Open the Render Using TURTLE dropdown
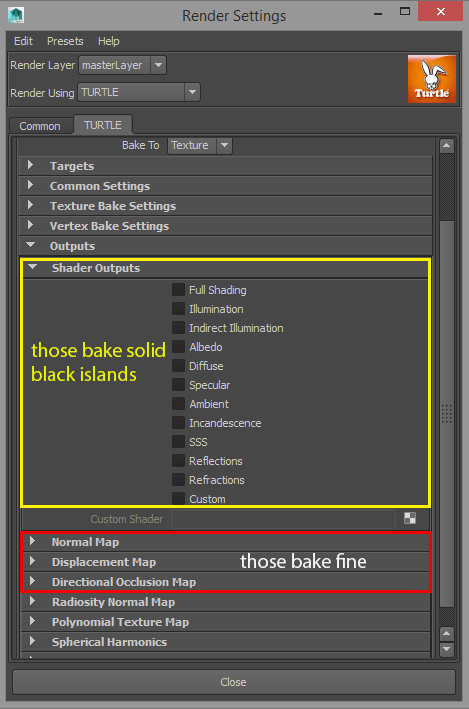 point(139,92)
